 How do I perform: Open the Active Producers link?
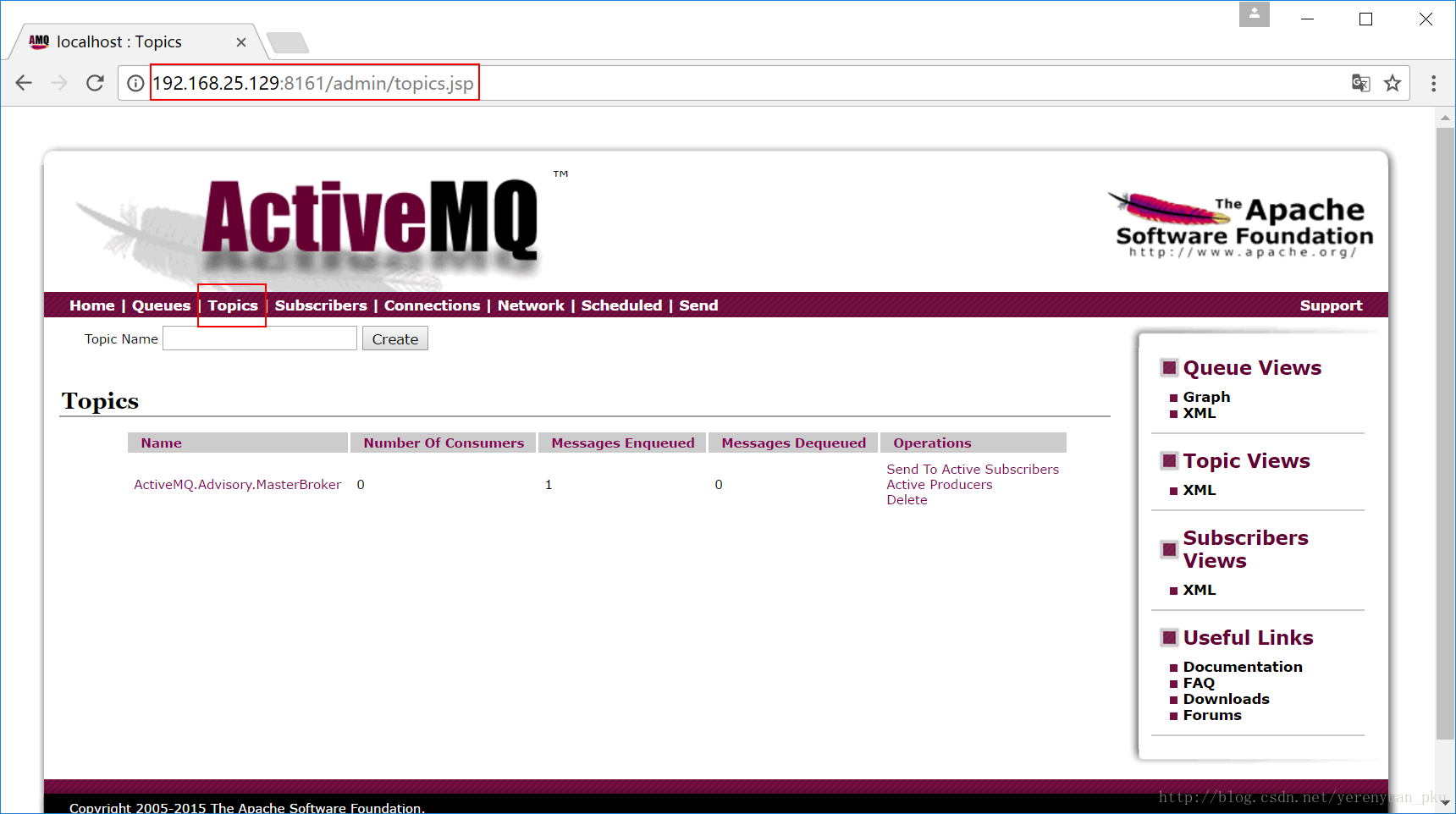coord(940,485)
